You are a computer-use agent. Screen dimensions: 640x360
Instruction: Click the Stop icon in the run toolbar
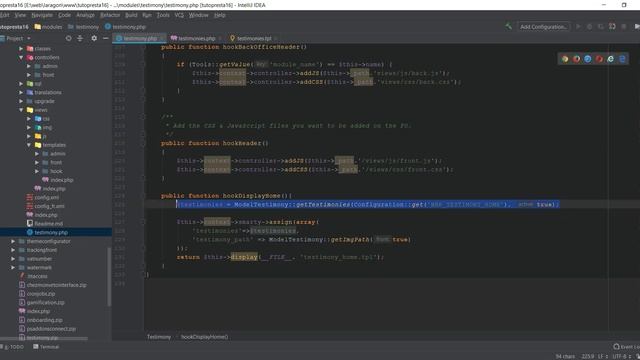(x=624, y=27)
